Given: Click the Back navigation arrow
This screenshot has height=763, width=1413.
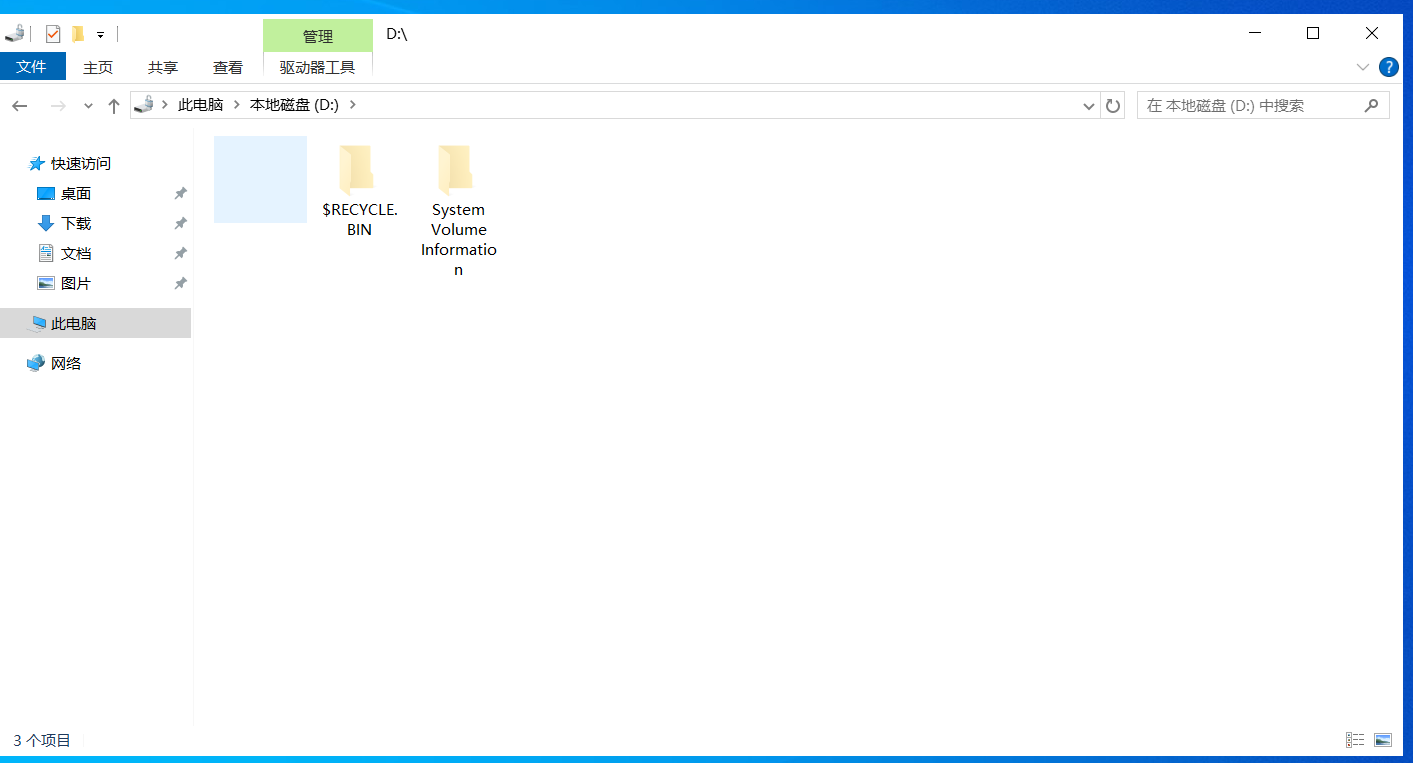Looking at the screenshot, I should click(x=20, y=106).
